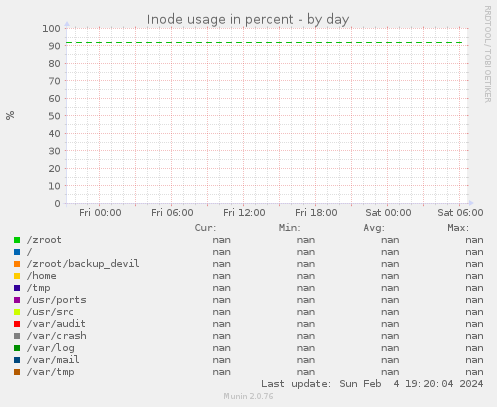Click the percent sign y-axis label

(x=10, y=115)
